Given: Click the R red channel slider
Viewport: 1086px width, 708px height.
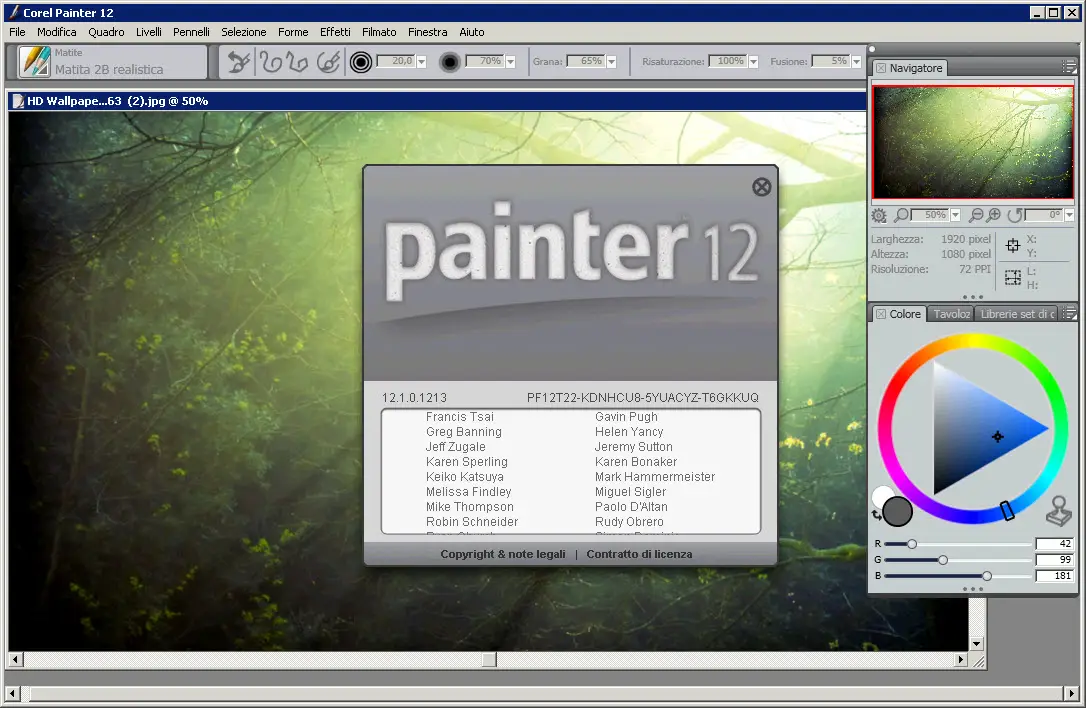Looking at the screenshot, I should pyautogui.click(x=958, y=544).
